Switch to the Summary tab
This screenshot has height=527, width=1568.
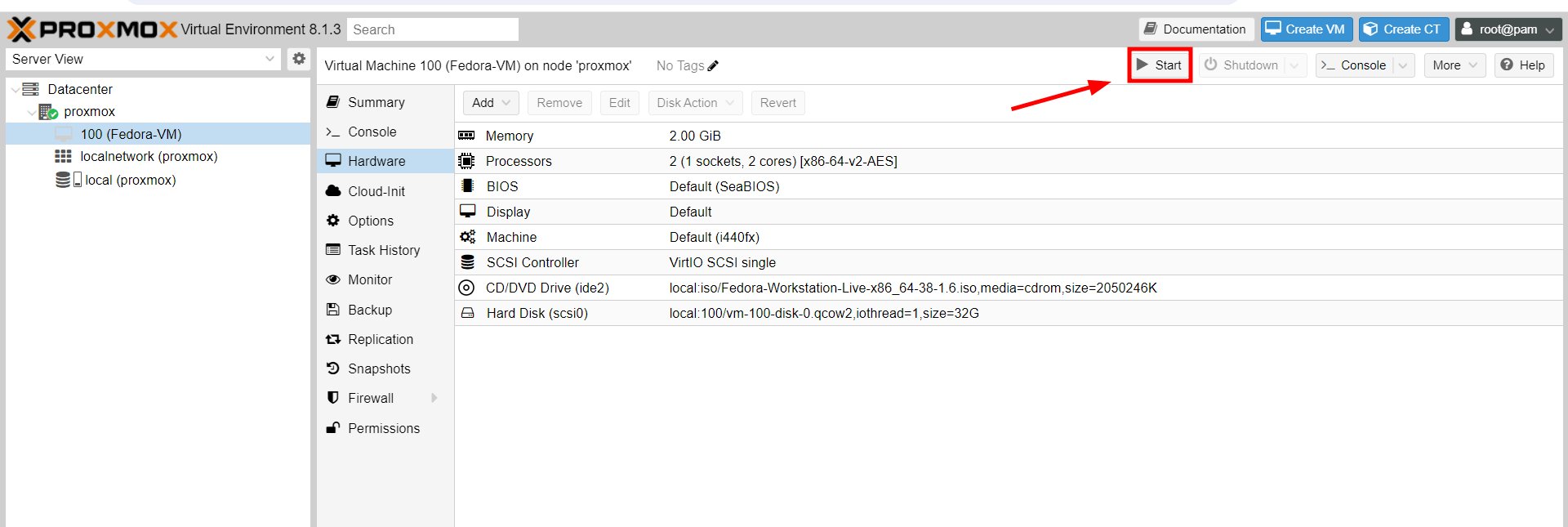376,102
